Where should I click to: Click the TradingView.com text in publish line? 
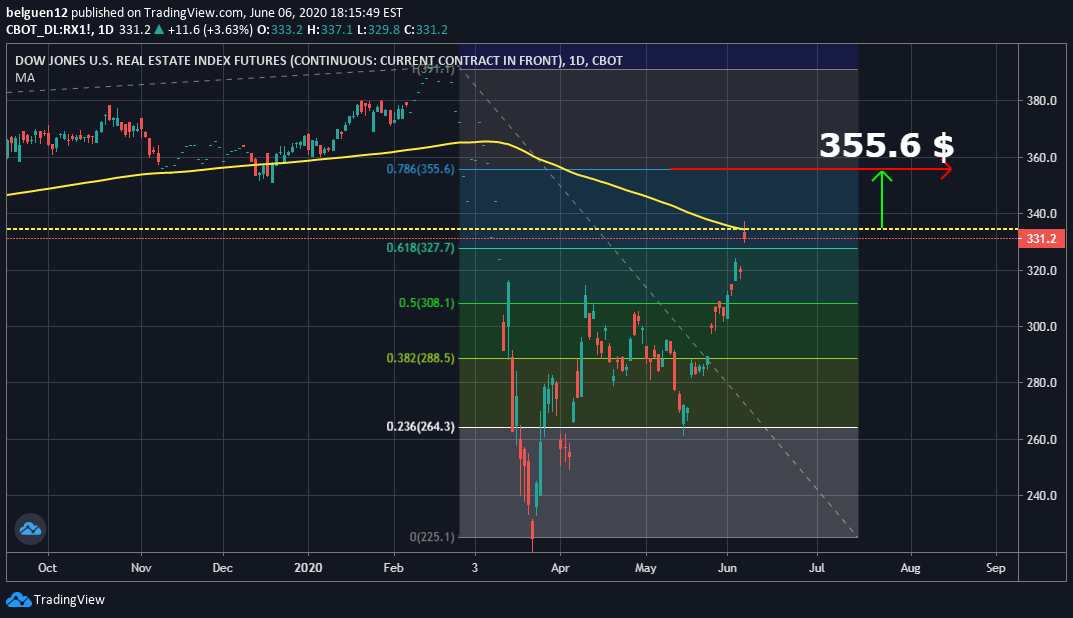(193, 12)
